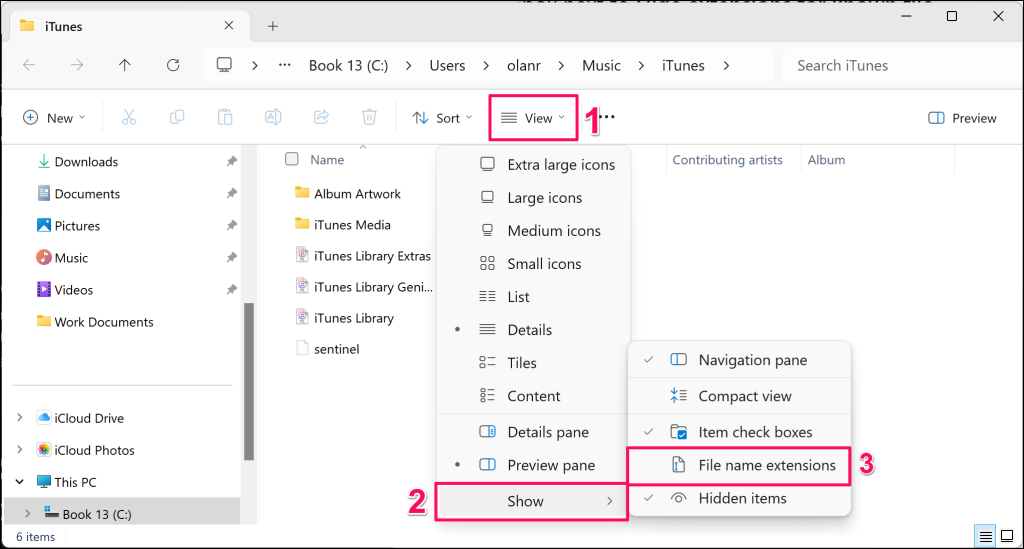The image size is (1024, 549).
Task: Choose Extra large icons view
Action: click(533, 165)
